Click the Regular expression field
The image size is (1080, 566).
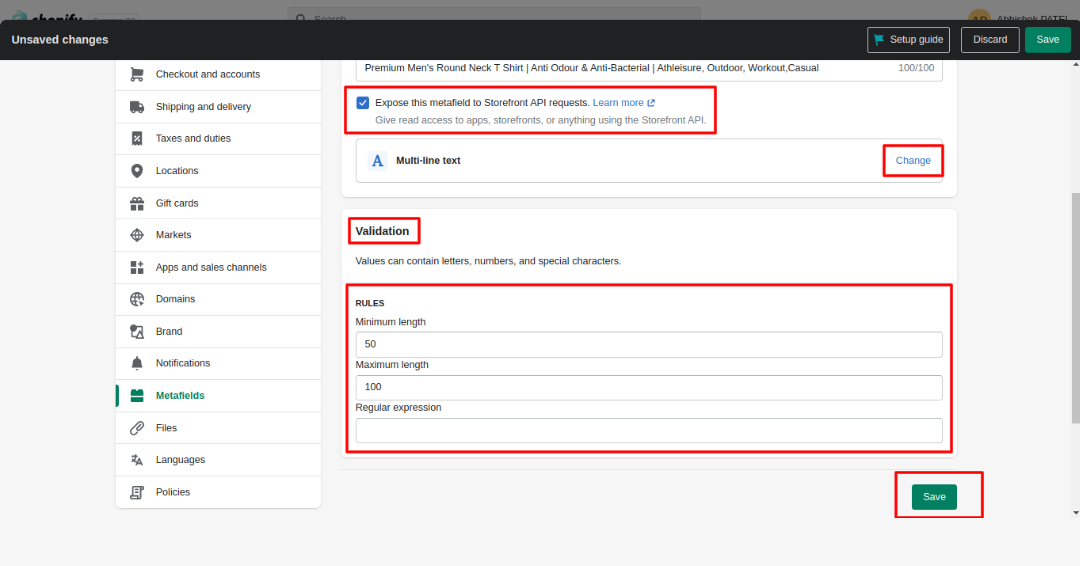(x=649, y=430)
